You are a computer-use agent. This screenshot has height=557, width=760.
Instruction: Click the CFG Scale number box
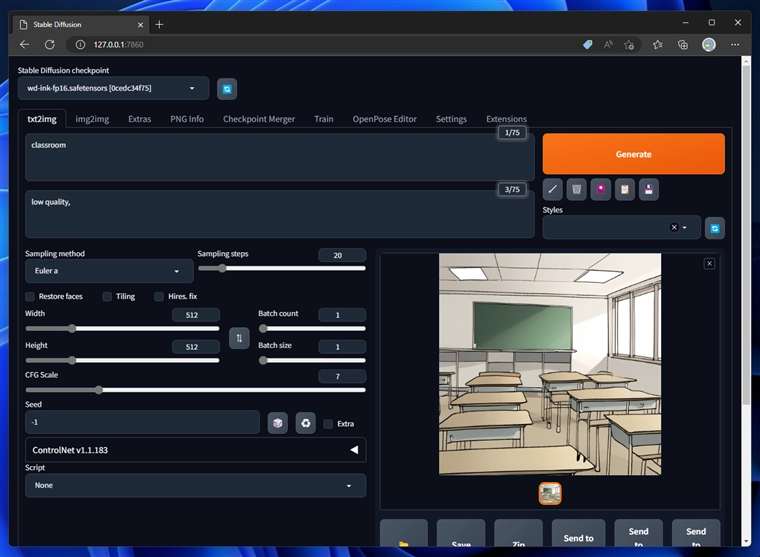tap(342, 376)
